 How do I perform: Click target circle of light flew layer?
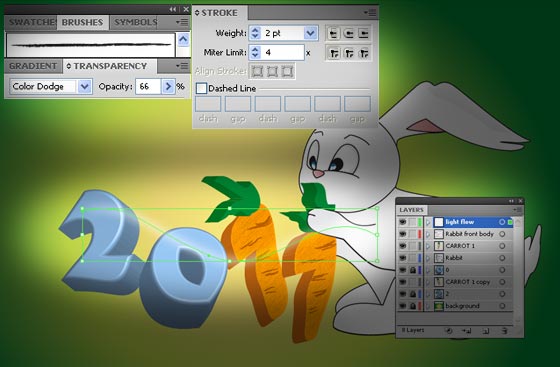pyautogui.click(x=502, y=222)
